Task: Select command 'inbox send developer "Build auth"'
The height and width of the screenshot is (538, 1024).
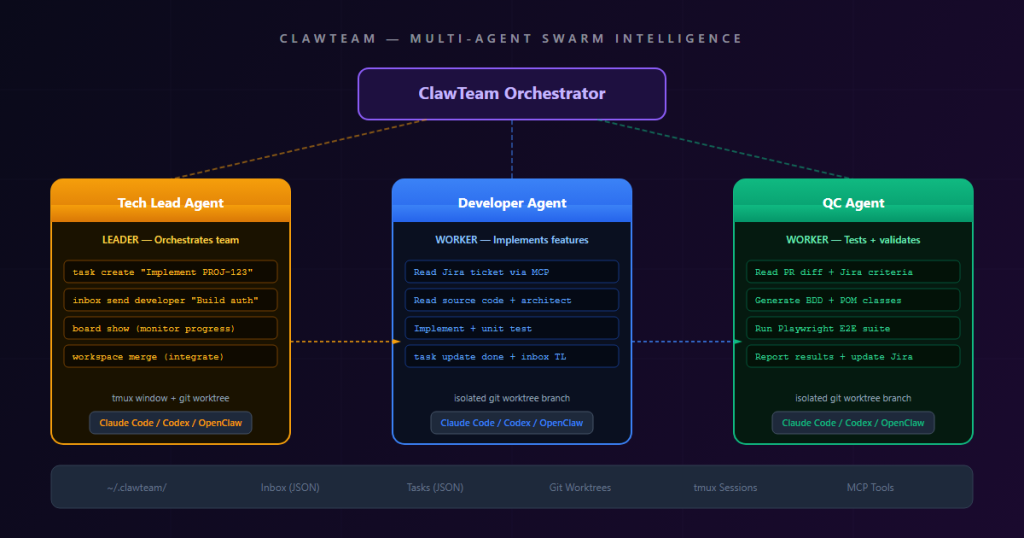Action: [x=170, y=300]
